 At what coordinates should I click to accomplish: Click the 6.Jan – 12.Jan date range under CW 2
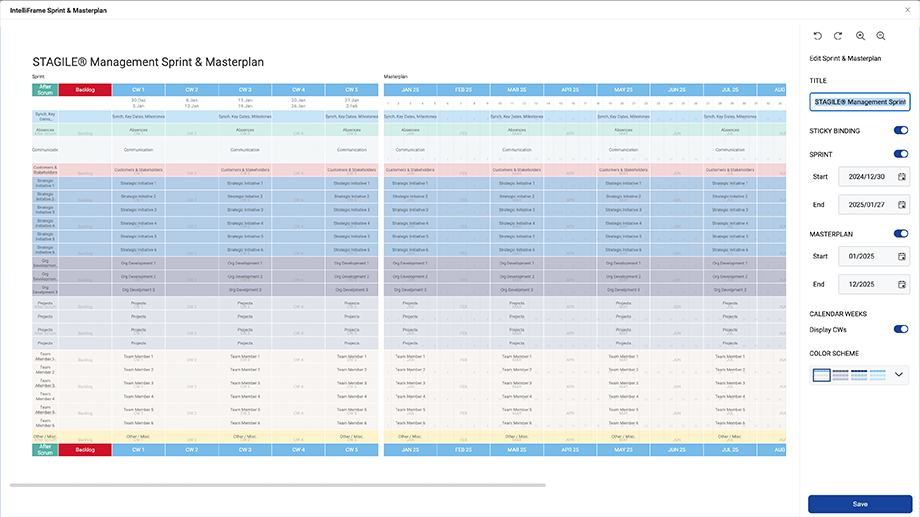(x=192, y=103)
